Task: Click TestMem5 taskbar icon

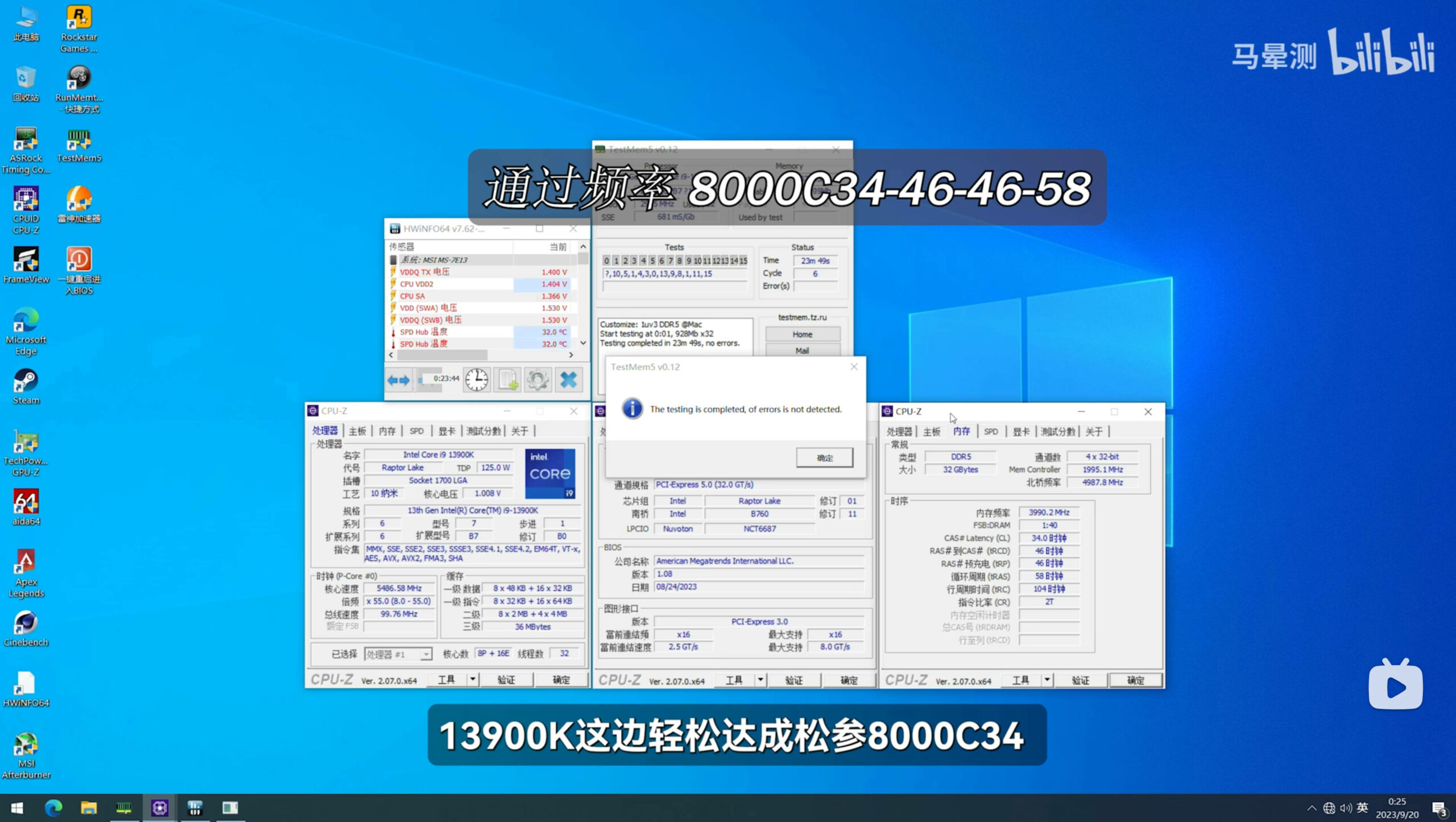Action: point(124,807)
